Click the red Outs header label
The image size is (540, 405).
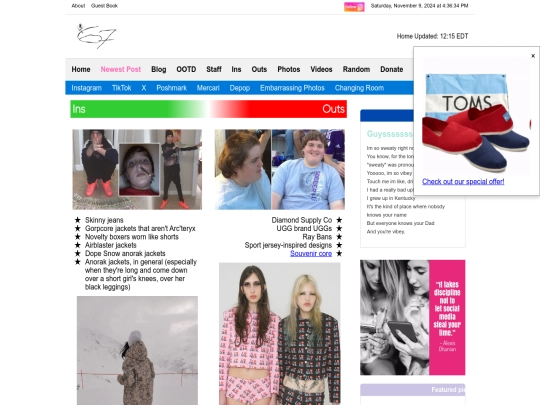pyautogui.click(x=333, y=109)
